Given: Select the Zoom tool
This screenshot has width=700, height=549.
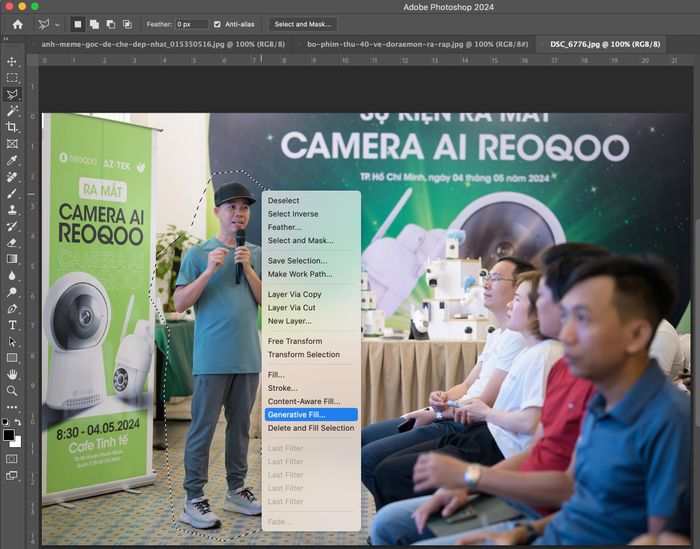Looking at the screenshot, I should click(x=12, y=391).
